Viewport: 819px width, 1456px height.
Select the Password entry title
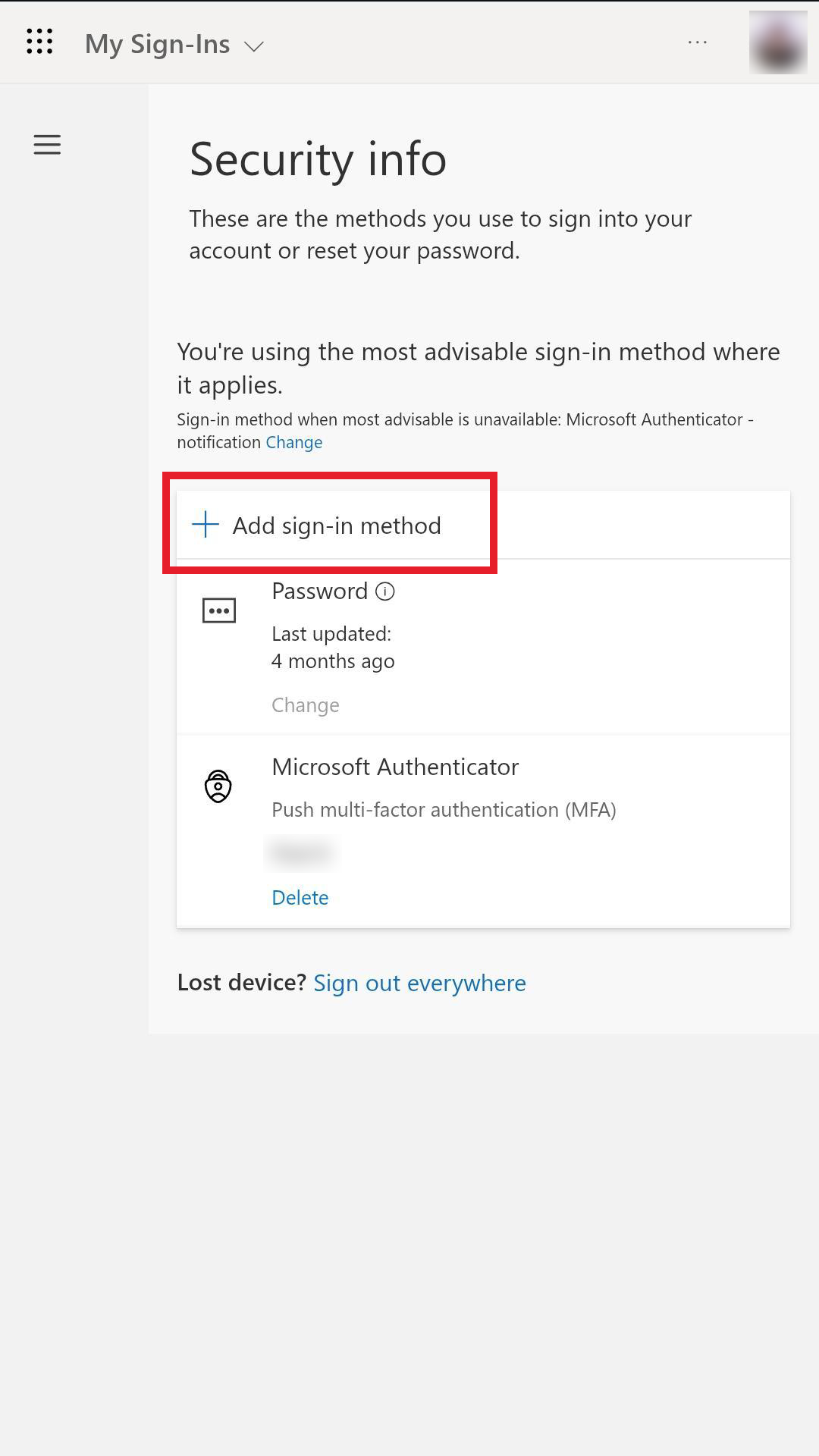[x=319, y=591]
